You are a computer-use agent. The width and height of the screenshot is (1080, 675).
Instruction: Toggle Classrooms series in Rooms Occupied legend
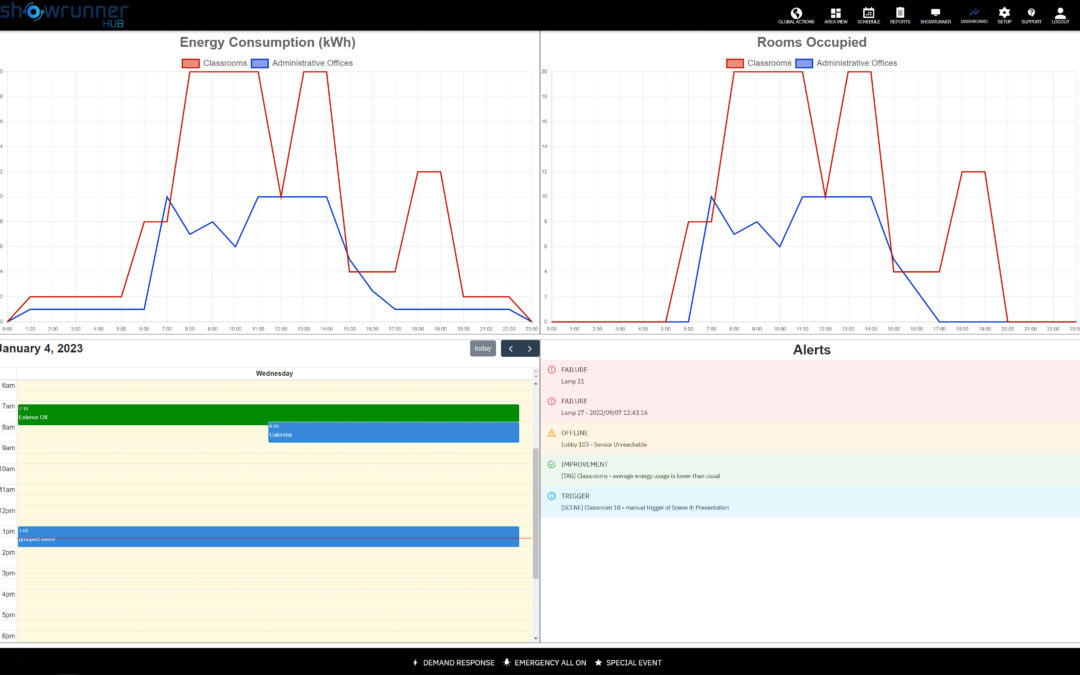coord(758,63)
